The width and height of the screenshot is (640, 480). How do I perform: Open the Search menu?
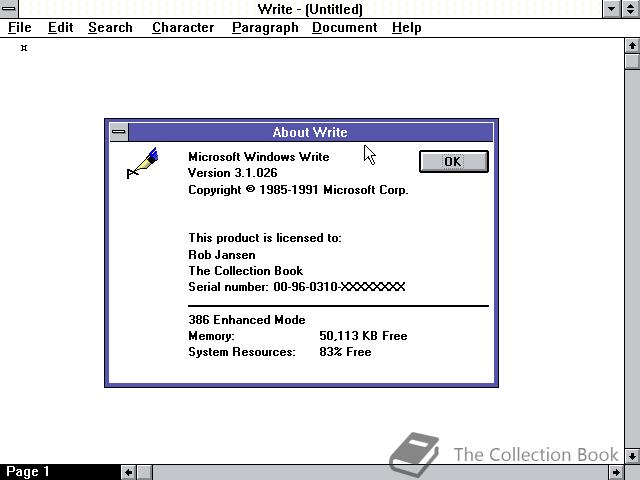(x=110, y=27)
